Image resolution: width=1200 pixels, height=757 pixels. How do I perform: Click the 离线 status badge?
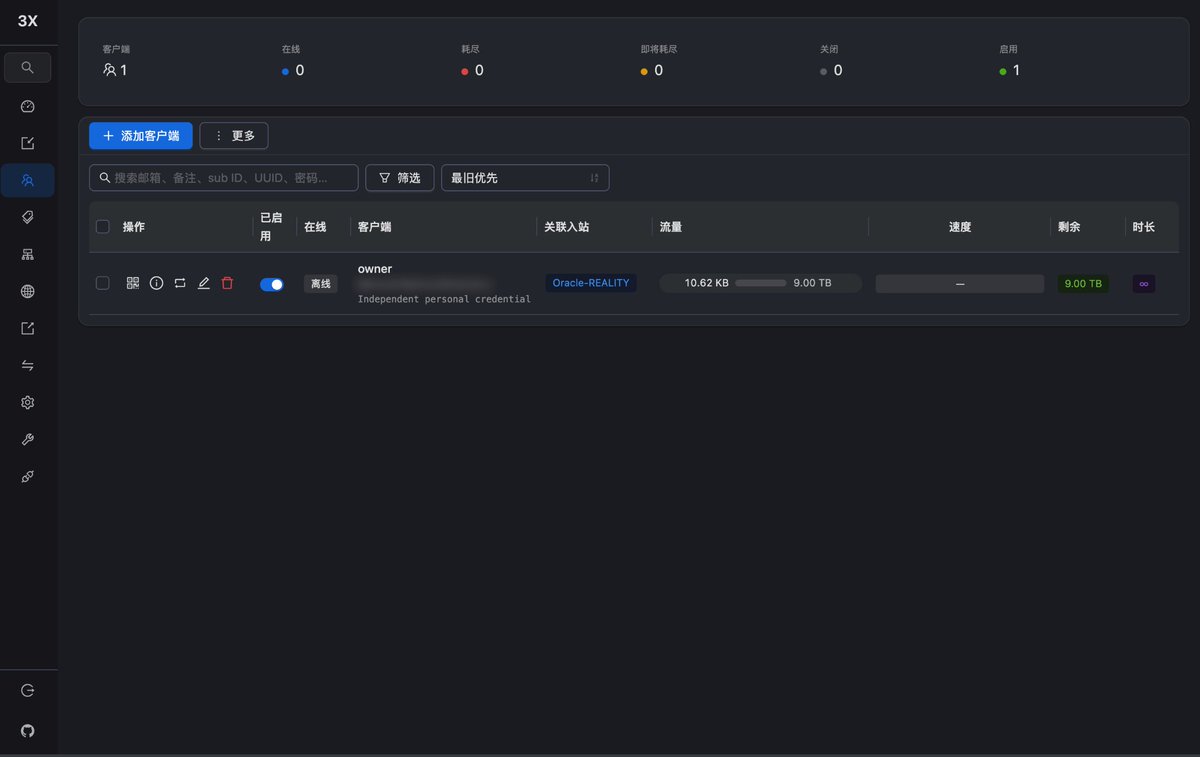pyautogui.click(x=321, y=284)
